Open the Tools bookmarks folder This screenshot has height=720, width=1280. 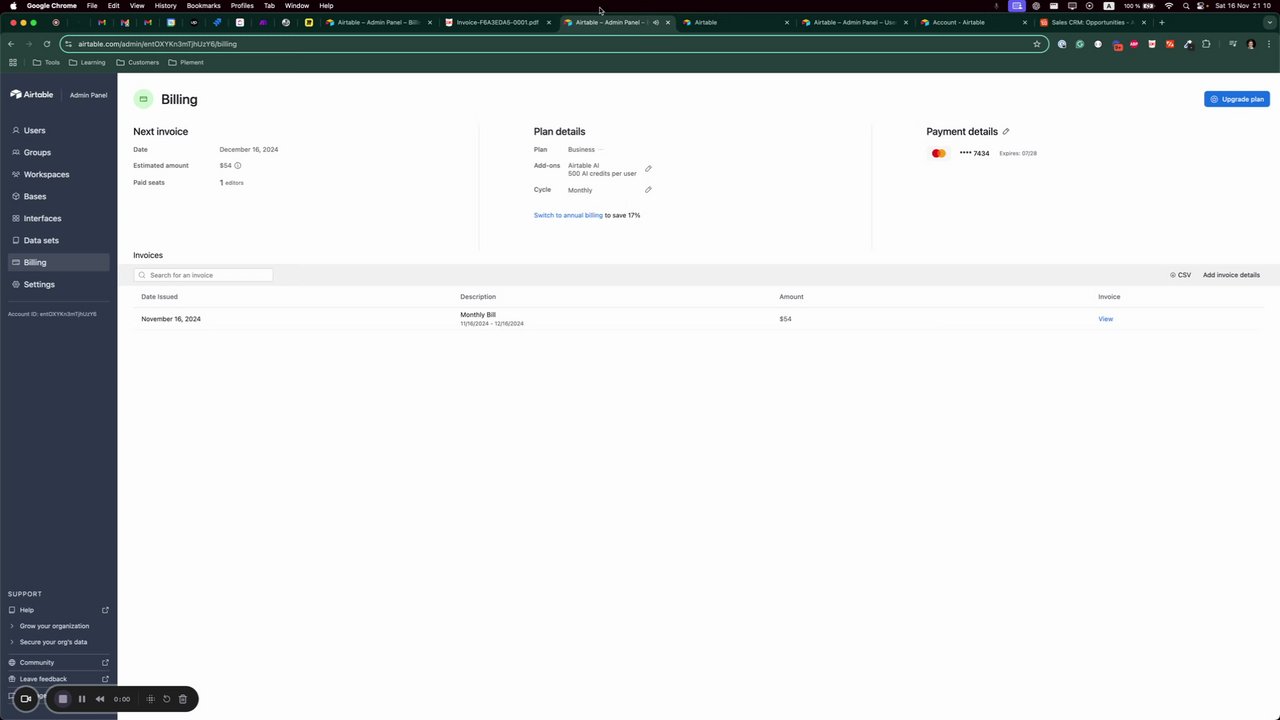click(46, 62)
